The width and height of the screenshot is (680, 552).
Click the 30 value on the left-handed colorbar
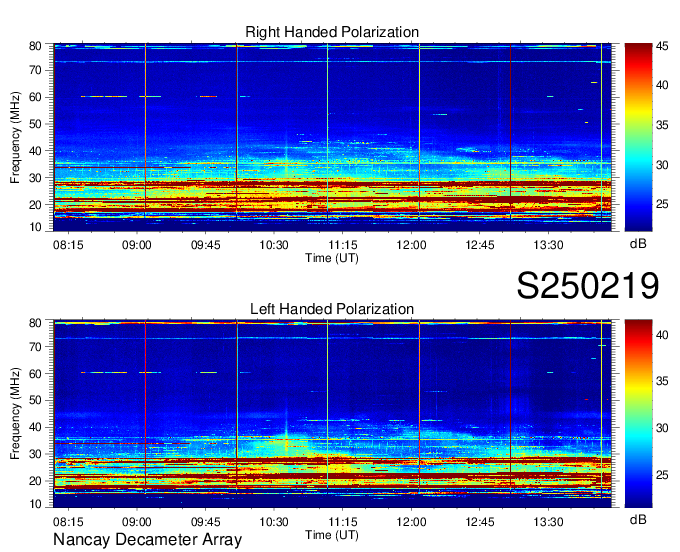pyautogui.click(x=662, y=428)
